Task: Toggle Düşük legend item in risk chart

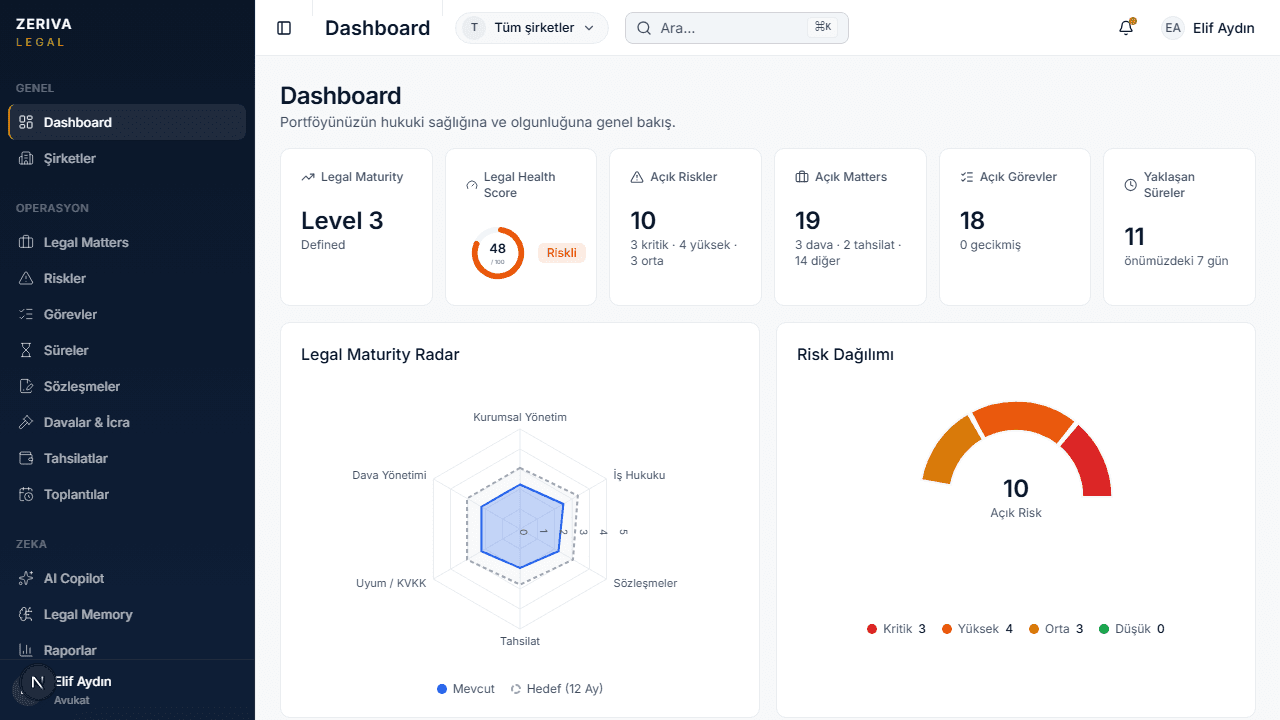Action: coord(1131,629)
